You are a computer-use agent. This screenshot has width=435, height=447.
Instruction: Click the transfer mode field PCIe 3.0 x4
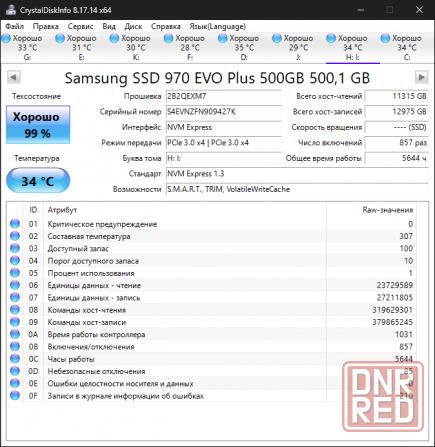click(x=224, y=143)
